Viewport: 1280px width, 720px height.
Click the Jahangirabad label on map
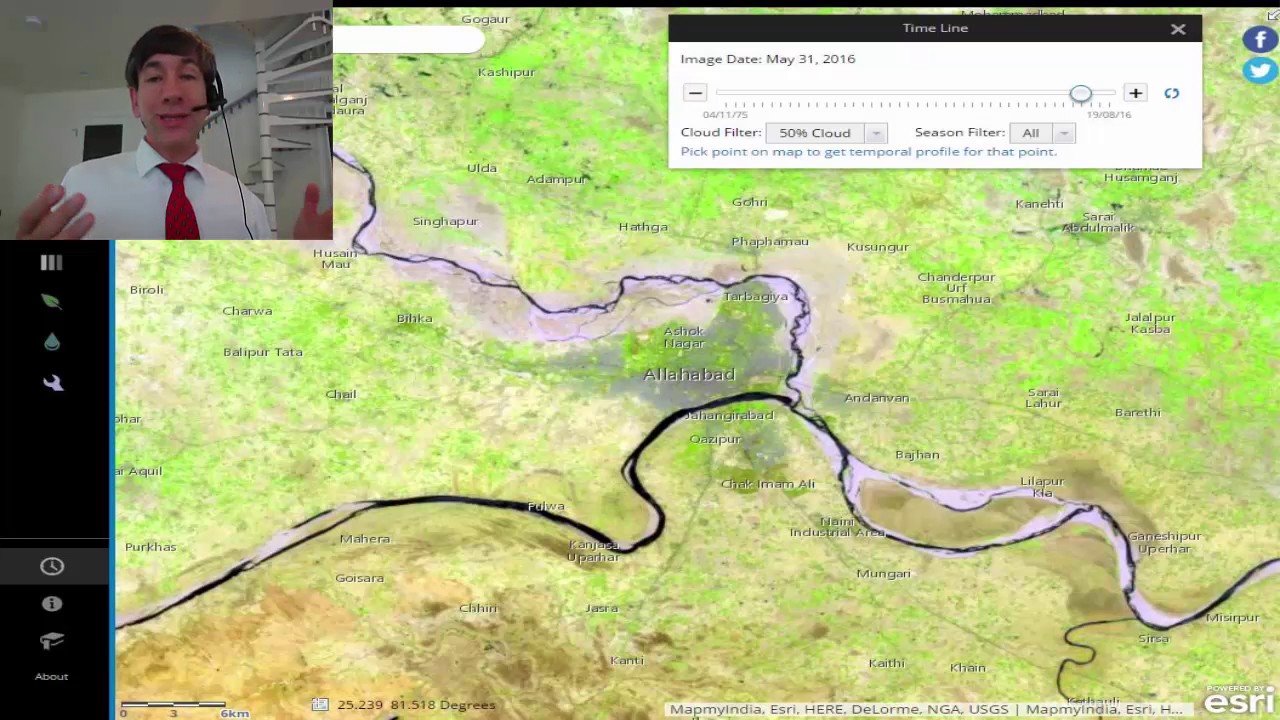pyautogui.click(x=729, y=415)
